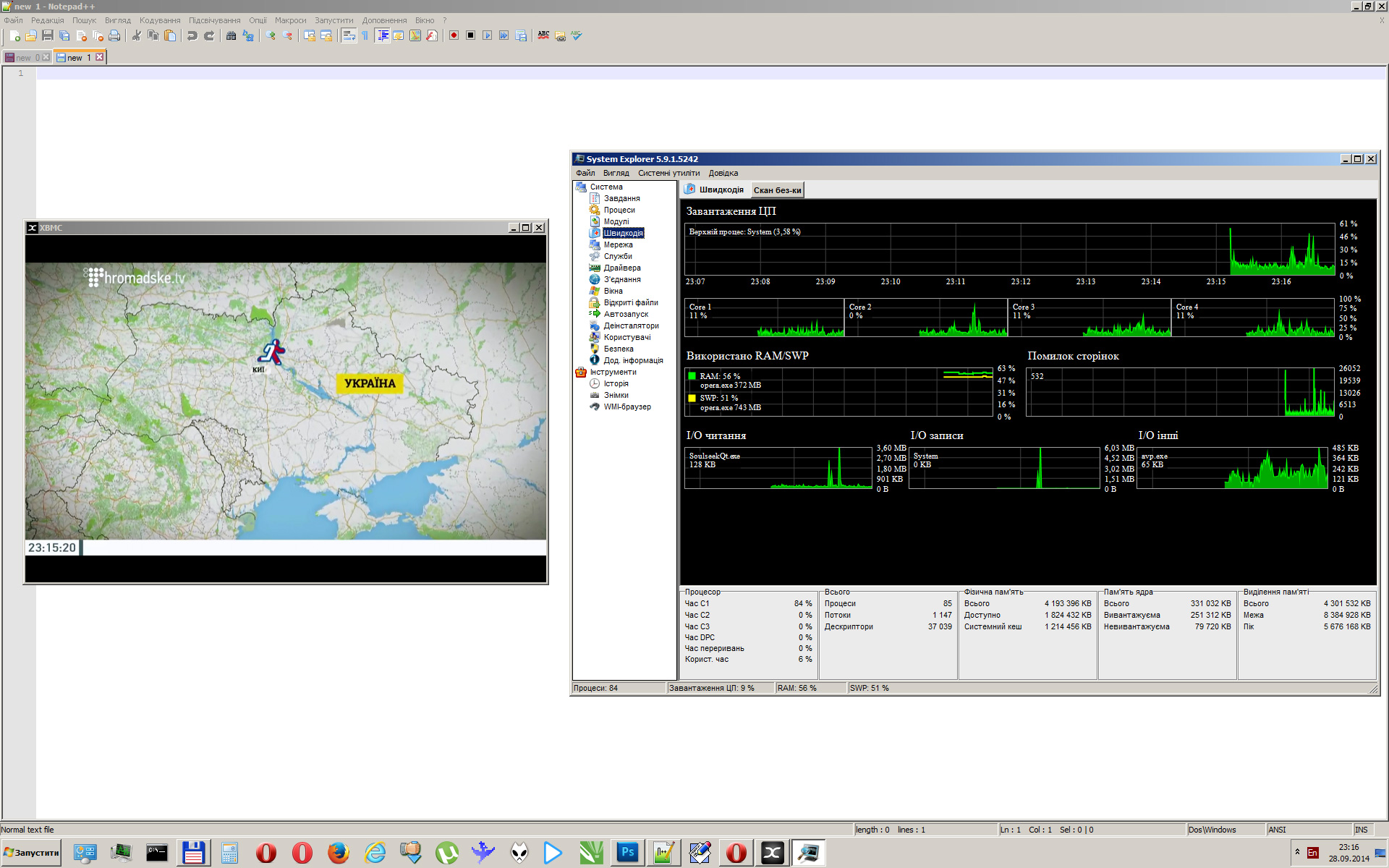Select Процеси in System Explorer tree
Viewport: 1389px width, 868px height.
tap(619, 210)
